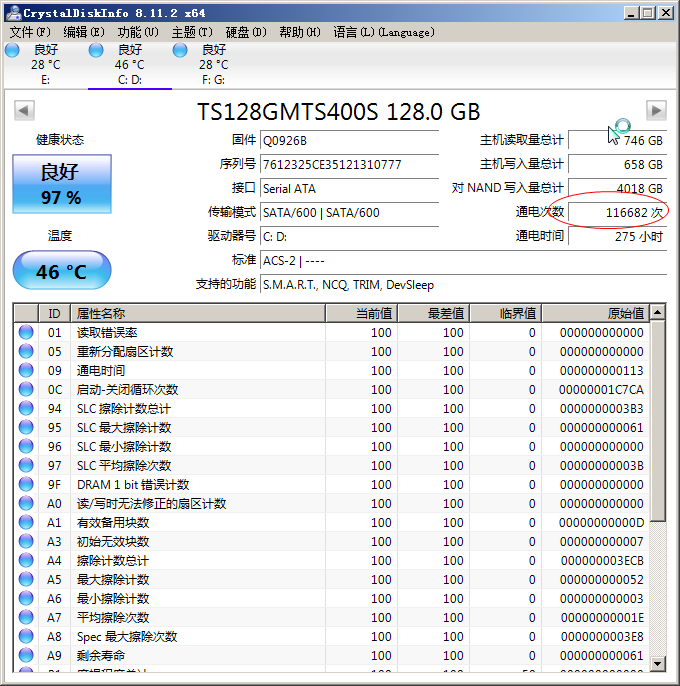The width and height of the screenshot is (680, 686).
Task: Open the 硬盘(D) menu
Action: (x=246, y=32)
